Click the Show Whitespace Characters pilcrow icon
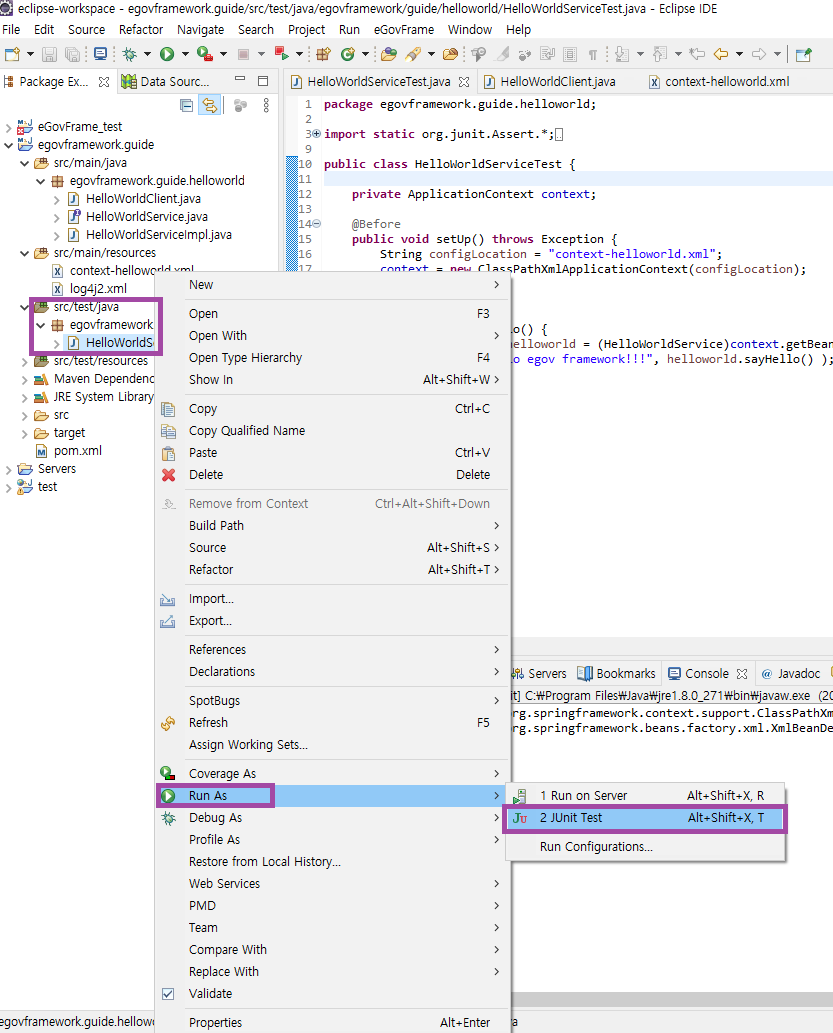This screenshot has width=833, height=1033. pos(592,54)
